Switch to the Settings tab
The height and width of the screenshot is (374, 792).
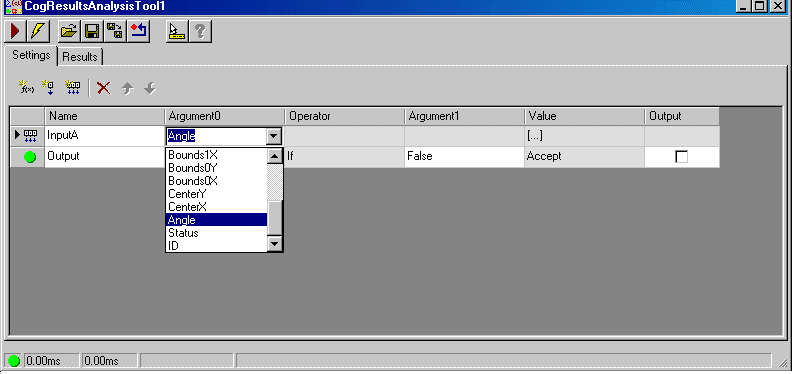click(x=31, y=55)
